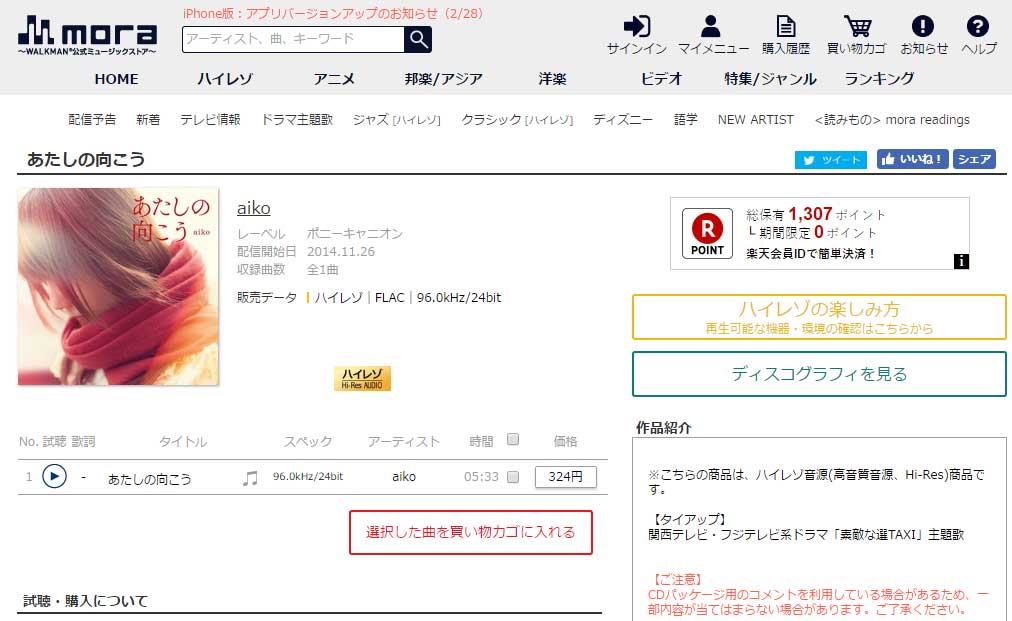Click the 96.0kHz/24bit spec cell
The width and height of the screenshot is (1012, 621).
[308, 476]
